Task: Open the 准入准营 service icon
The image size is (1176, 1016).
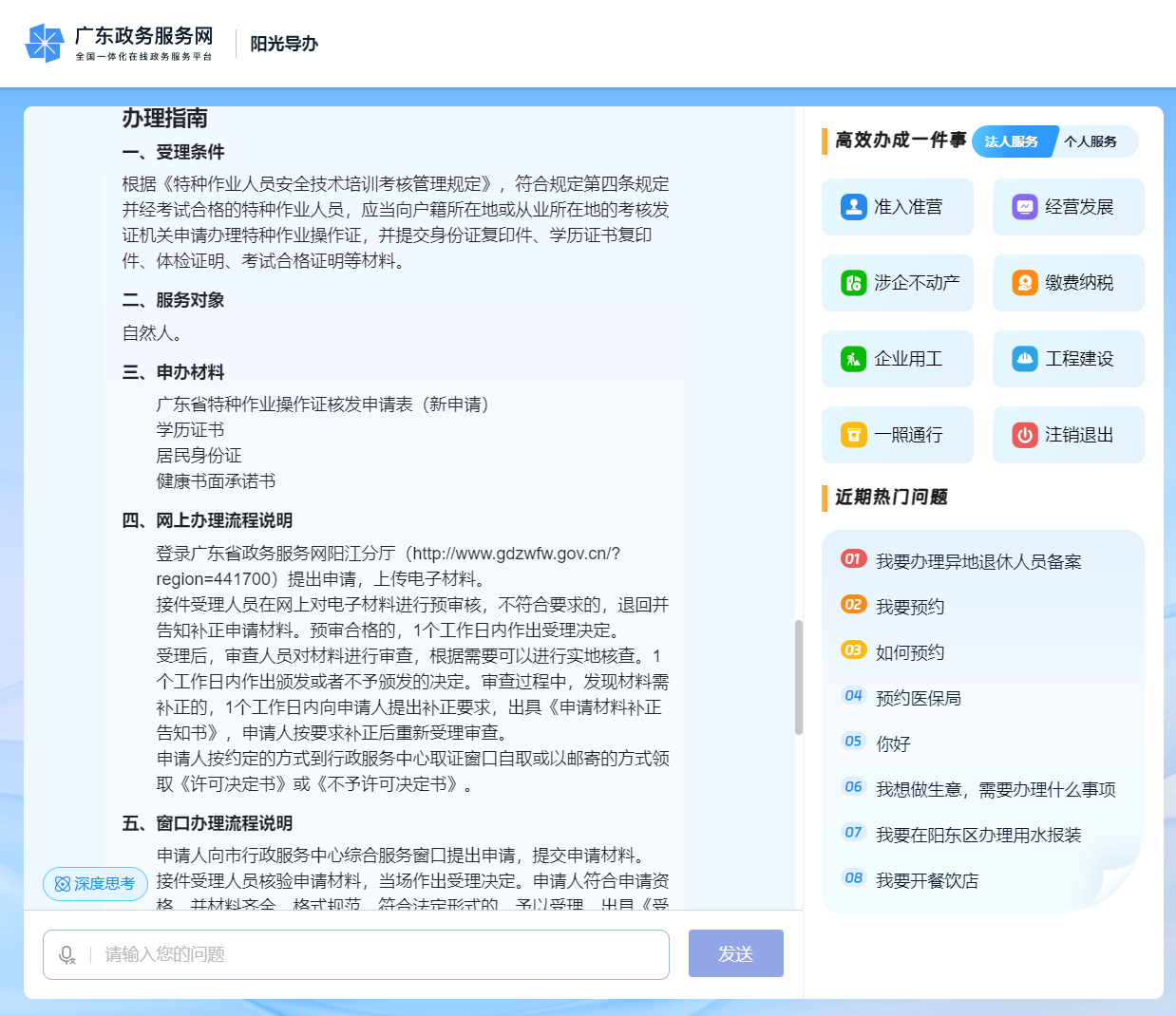Action: 897,206
